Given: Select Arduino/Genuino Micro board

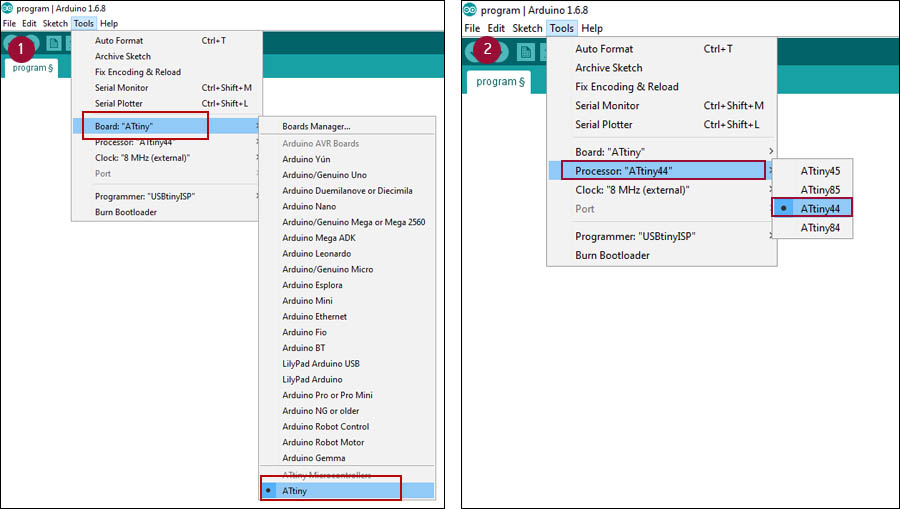Looking at the screenshot, I should coord(347,269).
